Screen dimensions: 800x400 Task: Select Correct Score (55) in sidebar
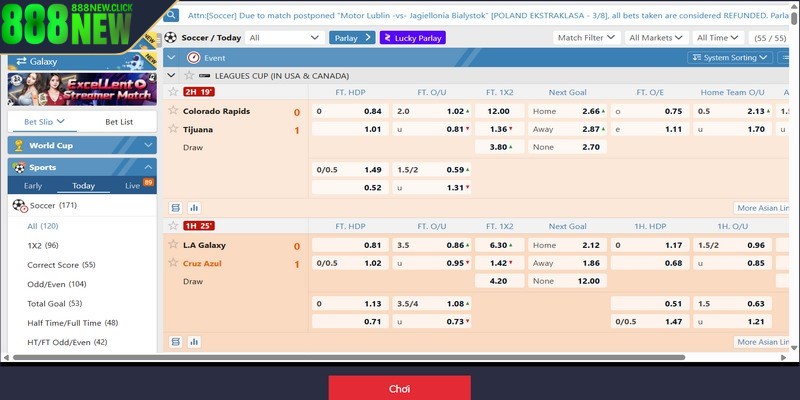tap(61, 265)
